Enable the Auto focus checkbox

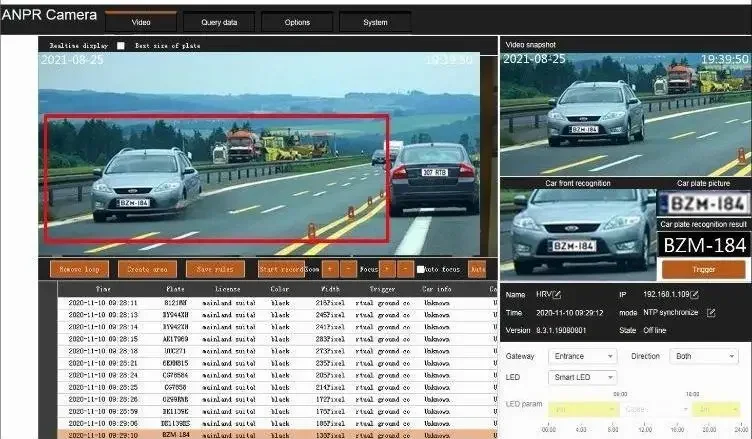pyautogui.click(x=421, y=270)
